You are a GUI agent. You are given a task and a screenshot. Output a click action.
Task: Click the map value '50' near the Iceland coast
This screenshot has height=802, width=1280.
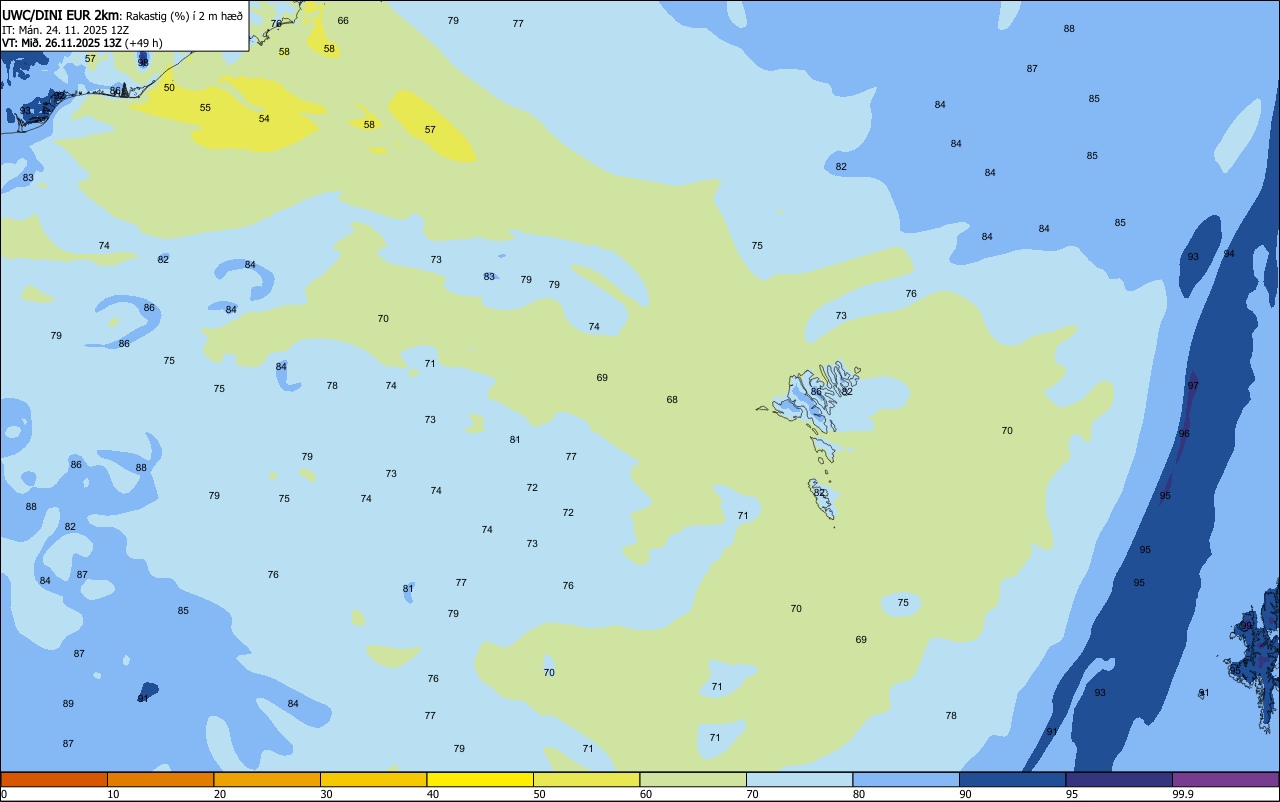point(169,88)
